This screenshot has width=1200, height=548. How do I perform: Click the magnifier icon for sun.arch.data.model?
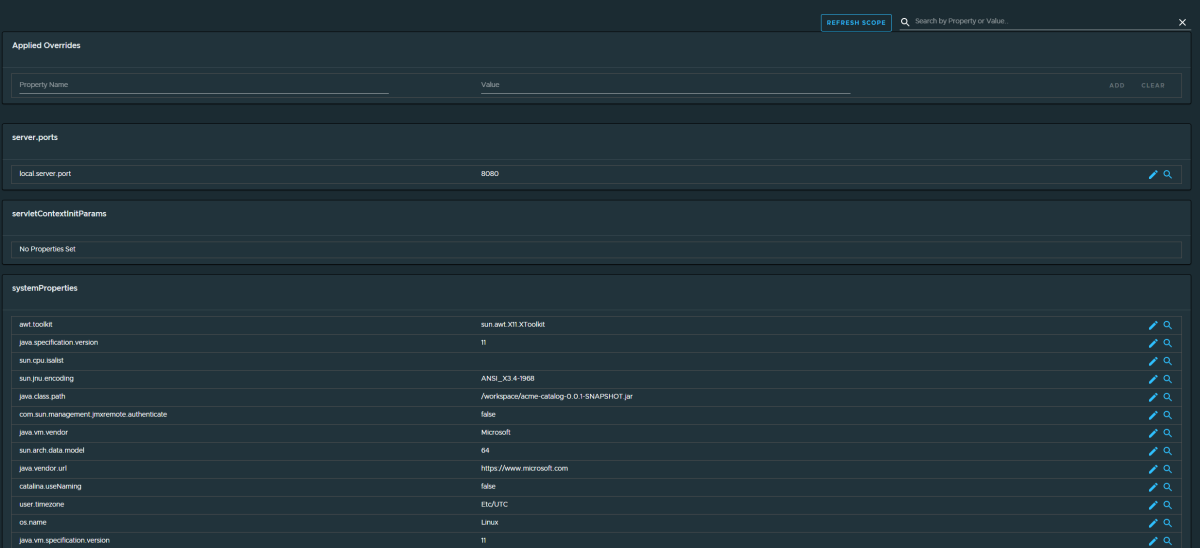tap(1167, 451)
